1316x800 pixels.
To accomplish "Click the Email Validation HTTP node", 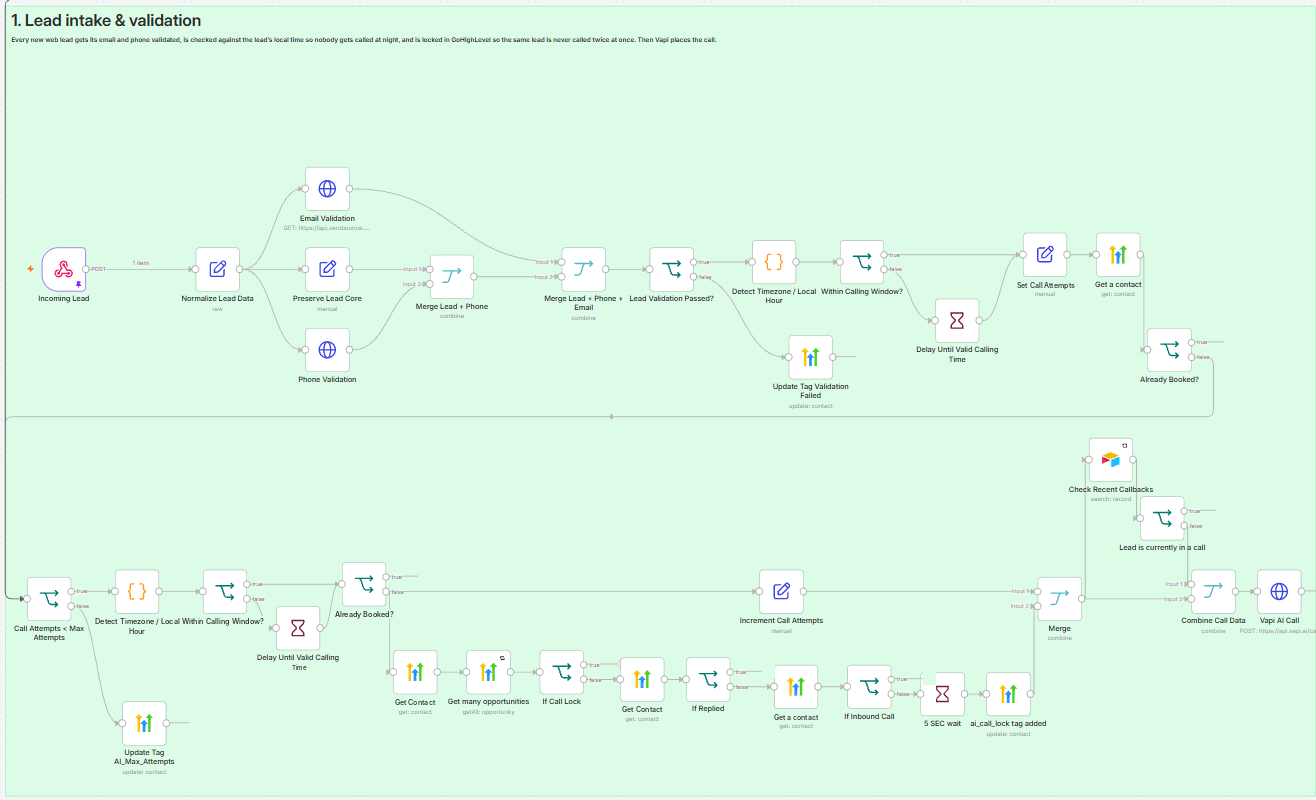I will [x=327, y=189].
